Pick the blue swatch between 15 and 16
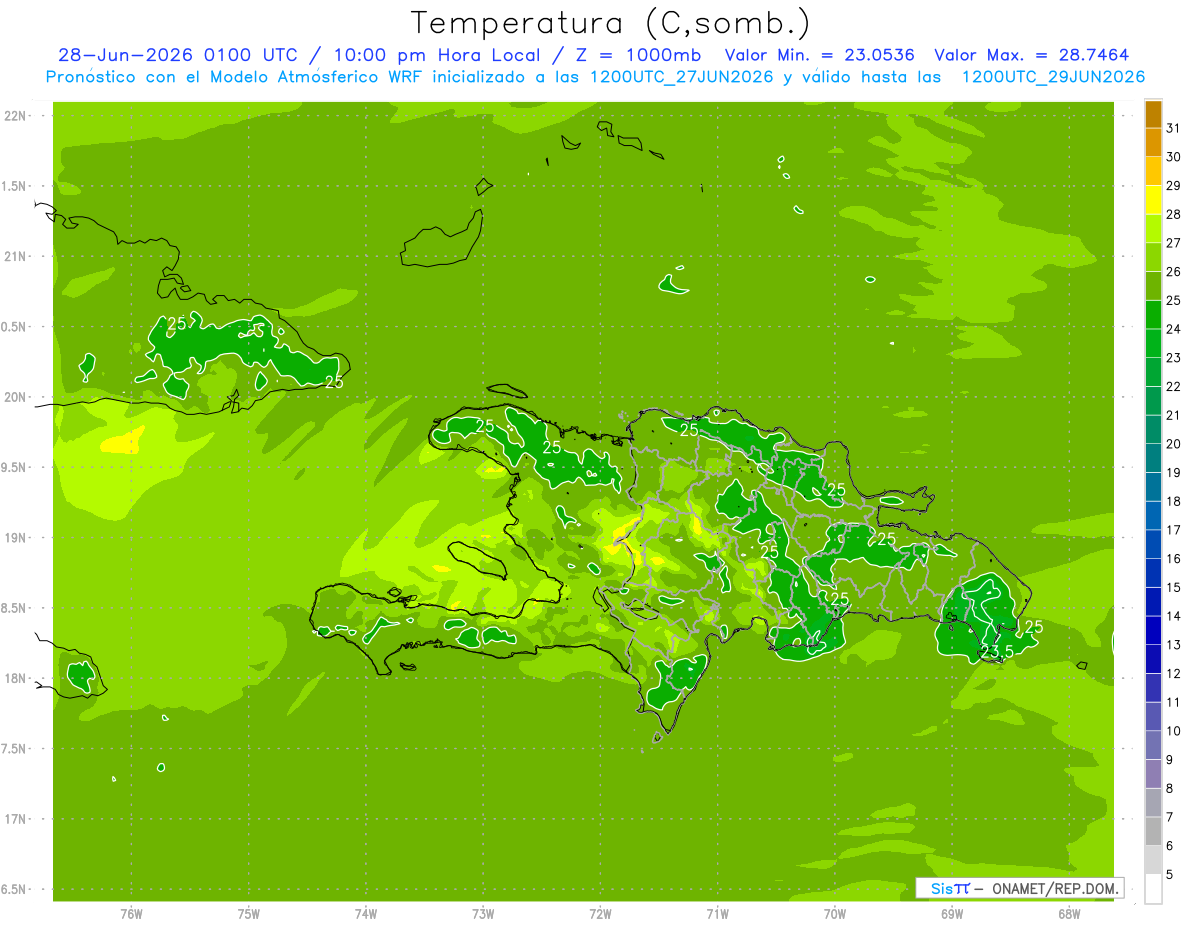Image resolution: width=1200 pixels, height=927 pixels. tap(1153, 573)
